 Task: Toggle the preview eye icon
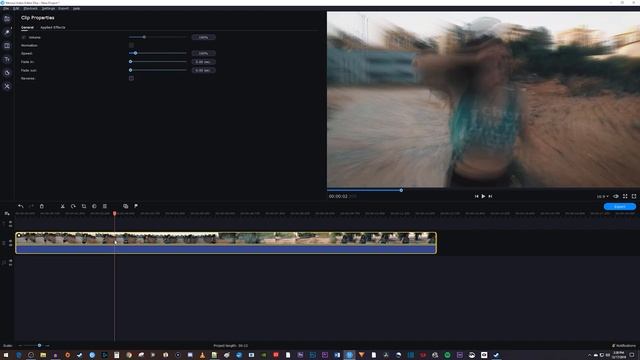click(x=616, y=196)
